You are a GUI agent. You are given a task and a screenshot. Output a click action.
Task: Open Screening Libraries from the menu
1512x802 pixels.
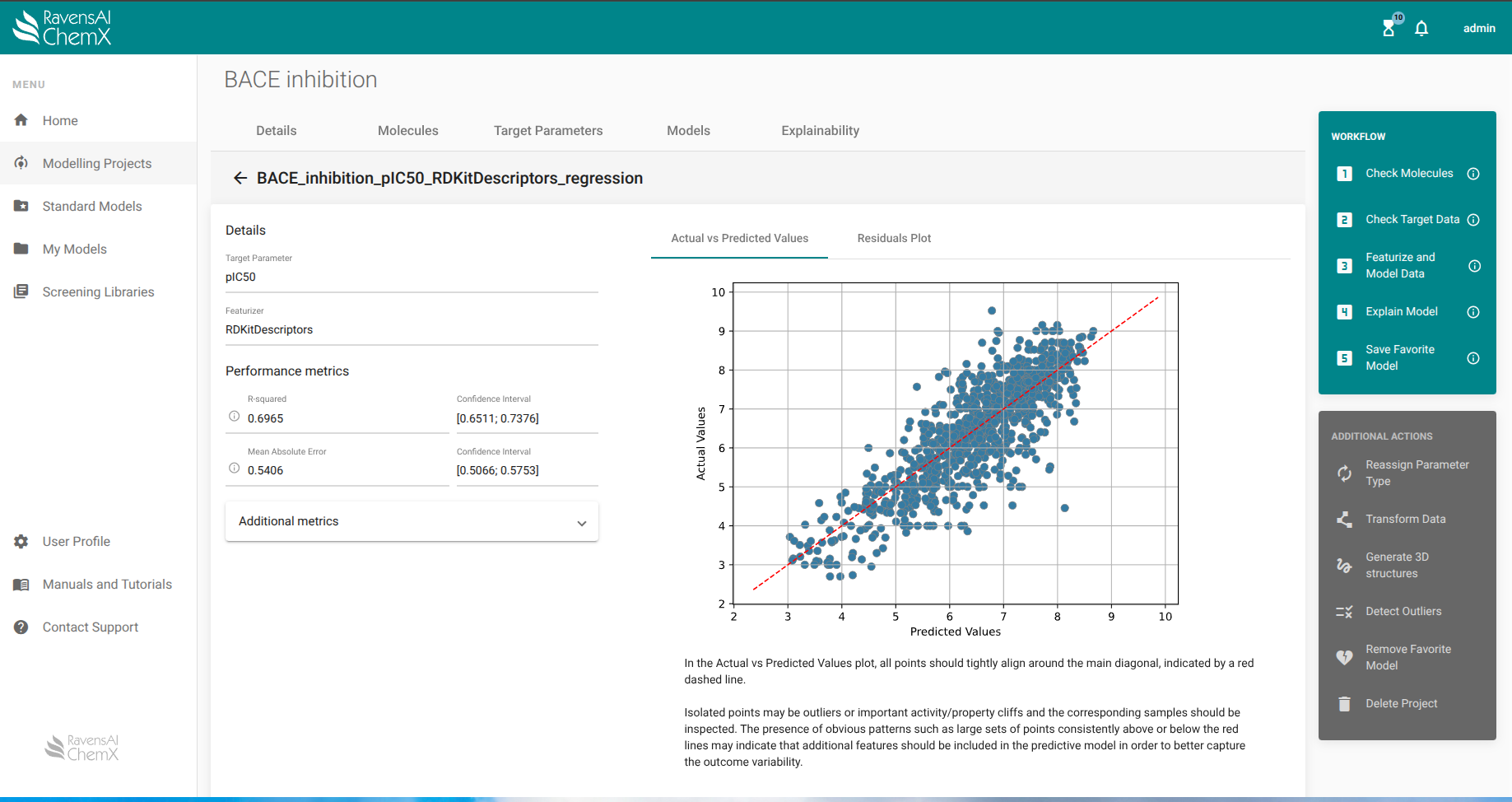tap(98, 292)
